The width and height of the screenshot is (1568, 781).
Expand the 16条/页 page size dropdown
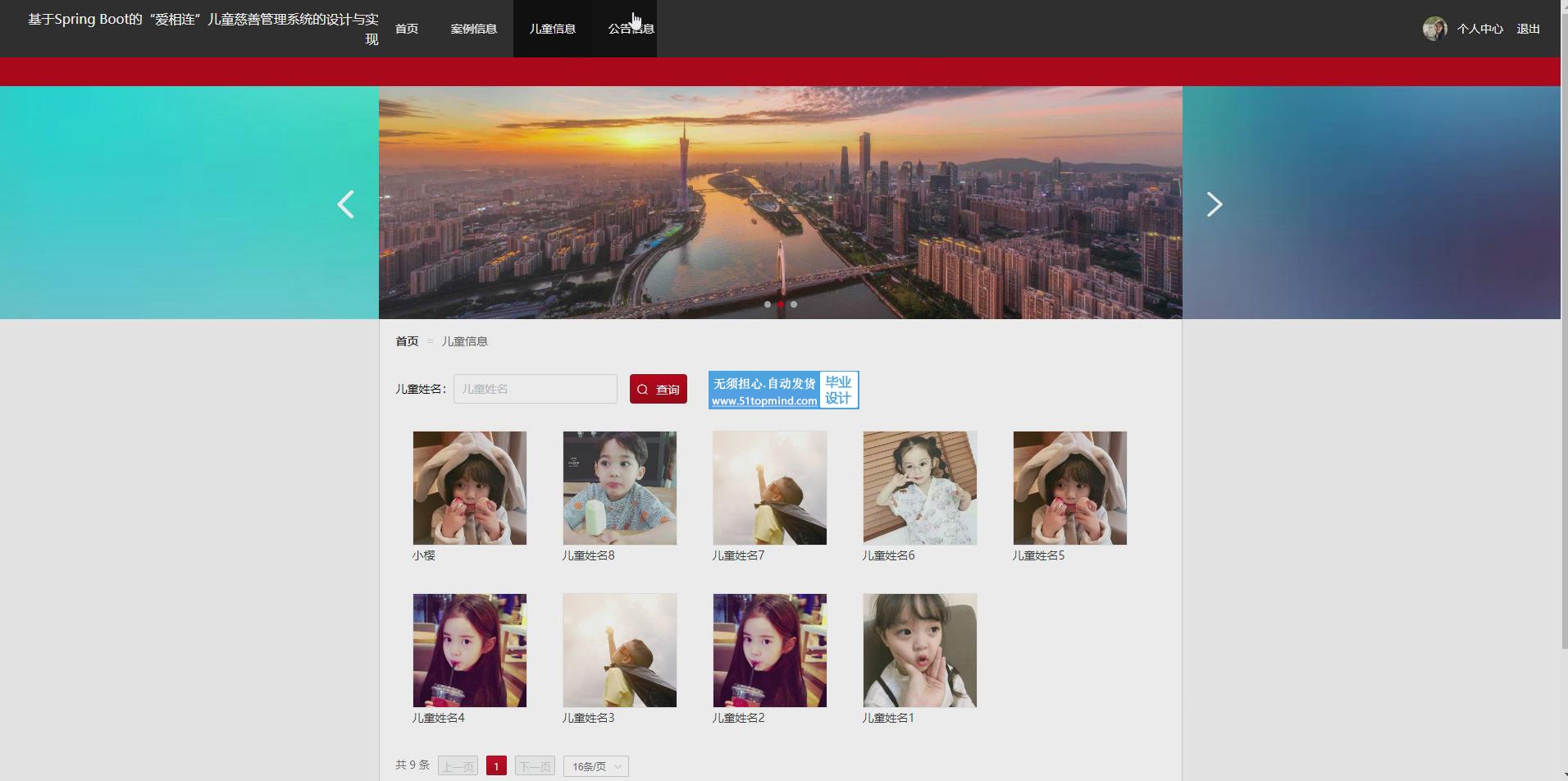596,766
